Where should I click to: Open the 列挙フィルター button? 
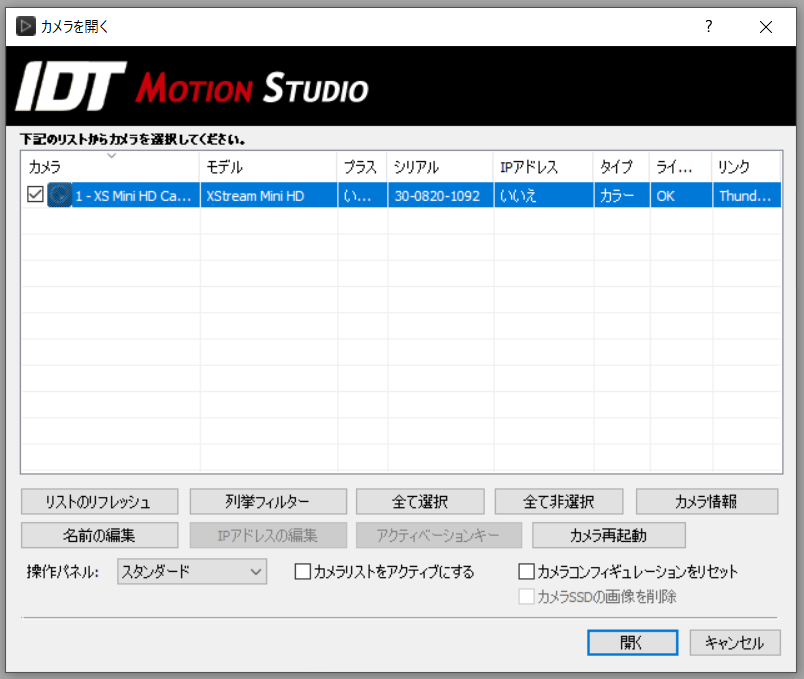(x=268, y=502)
